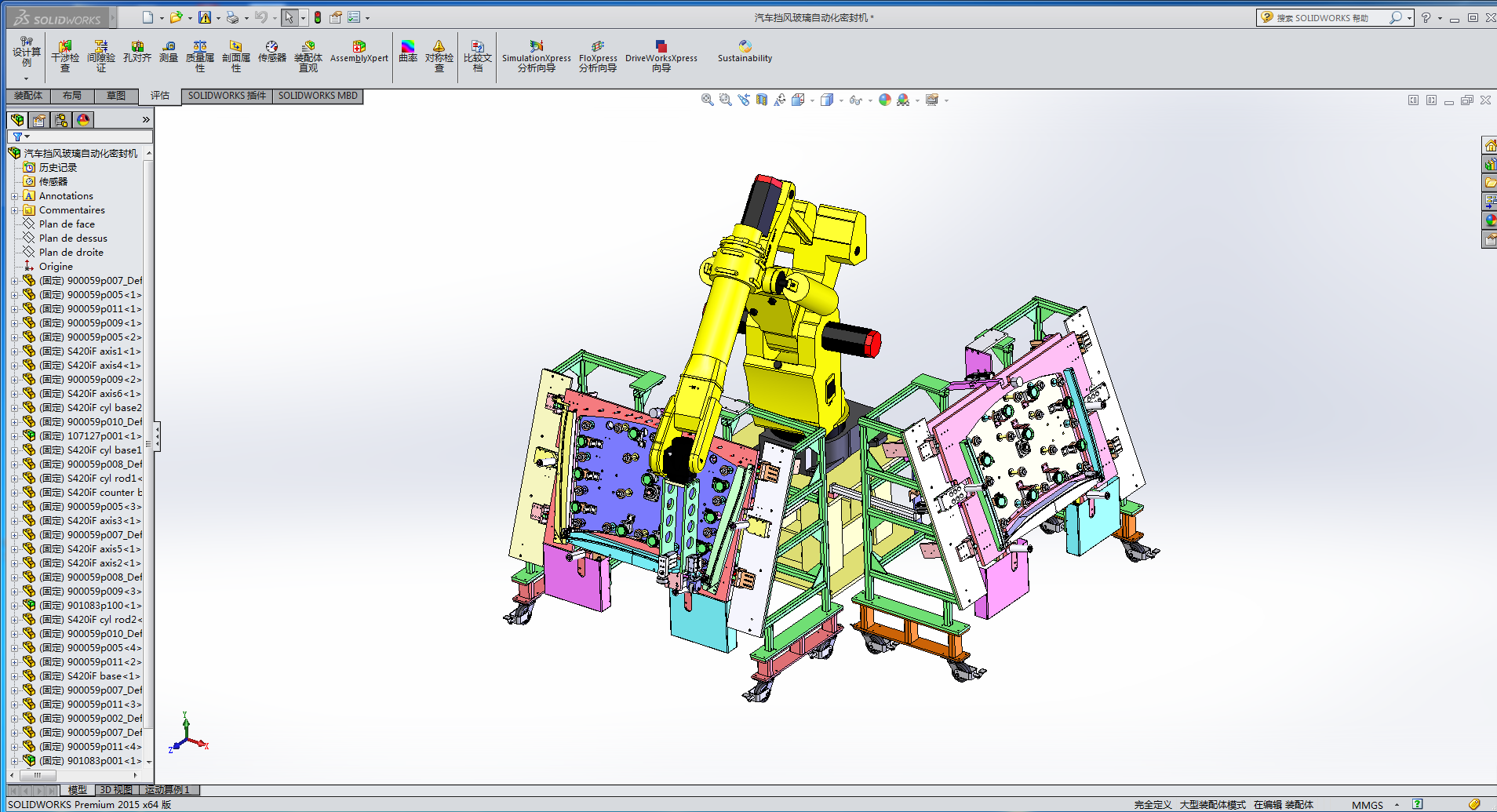
Task: Open the Sustainability tool
Action: coord(745,52)
